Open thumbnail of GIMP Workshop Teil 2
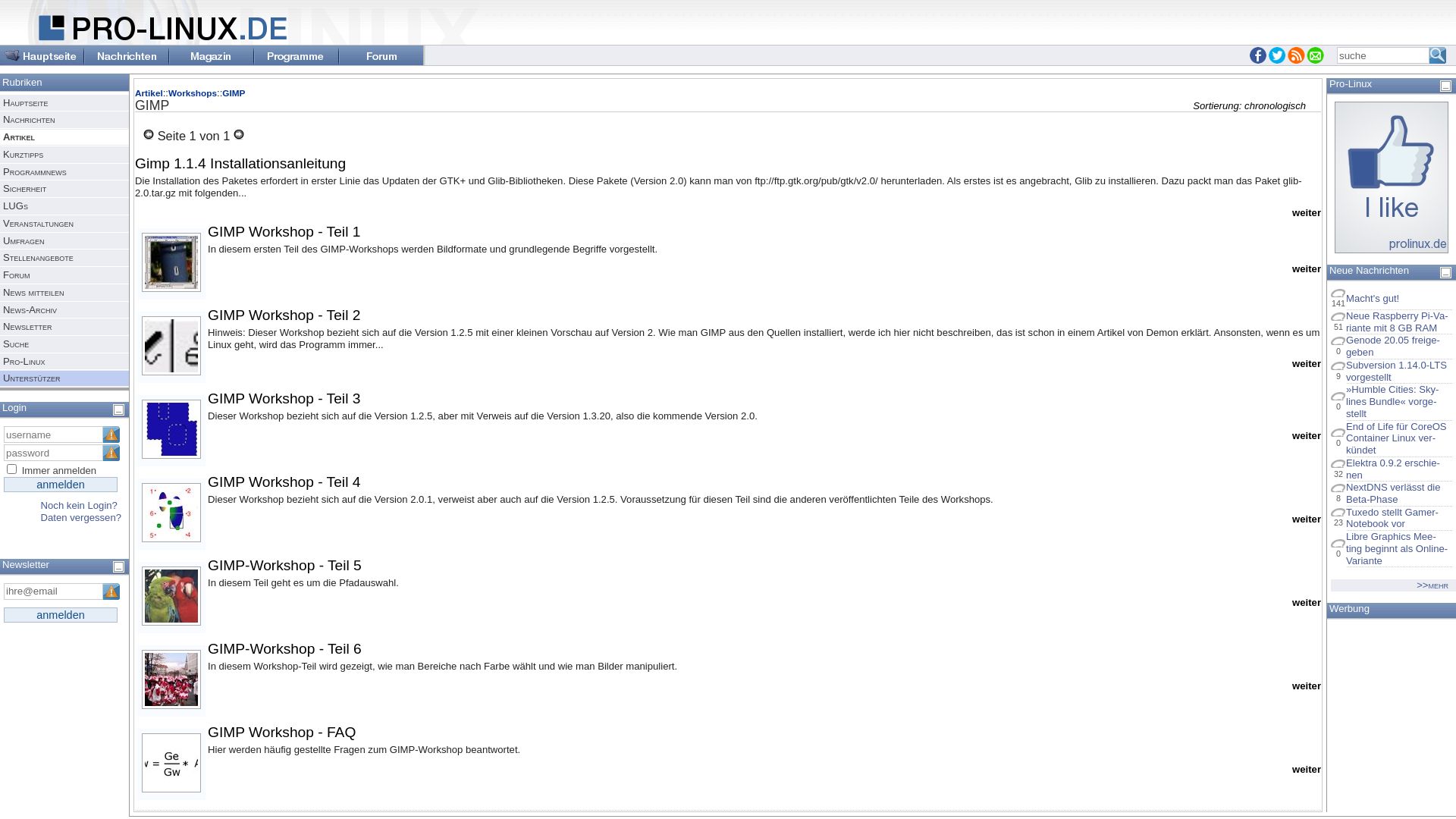The image size is (1456, 819). pos(171,346)
